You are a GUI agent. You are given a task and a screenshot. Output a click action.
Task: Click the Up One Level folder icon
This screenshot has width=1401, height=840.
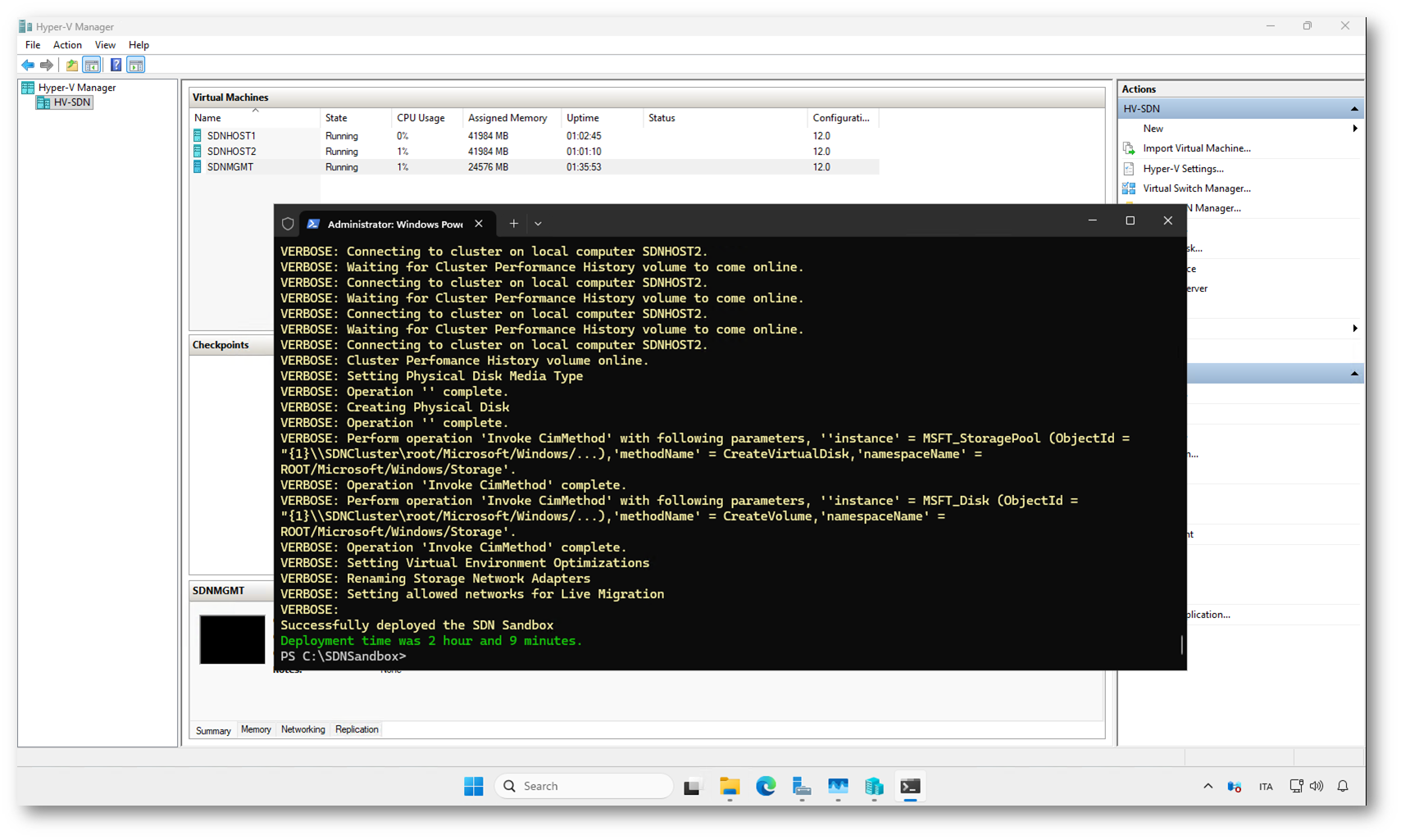(72, 65)
